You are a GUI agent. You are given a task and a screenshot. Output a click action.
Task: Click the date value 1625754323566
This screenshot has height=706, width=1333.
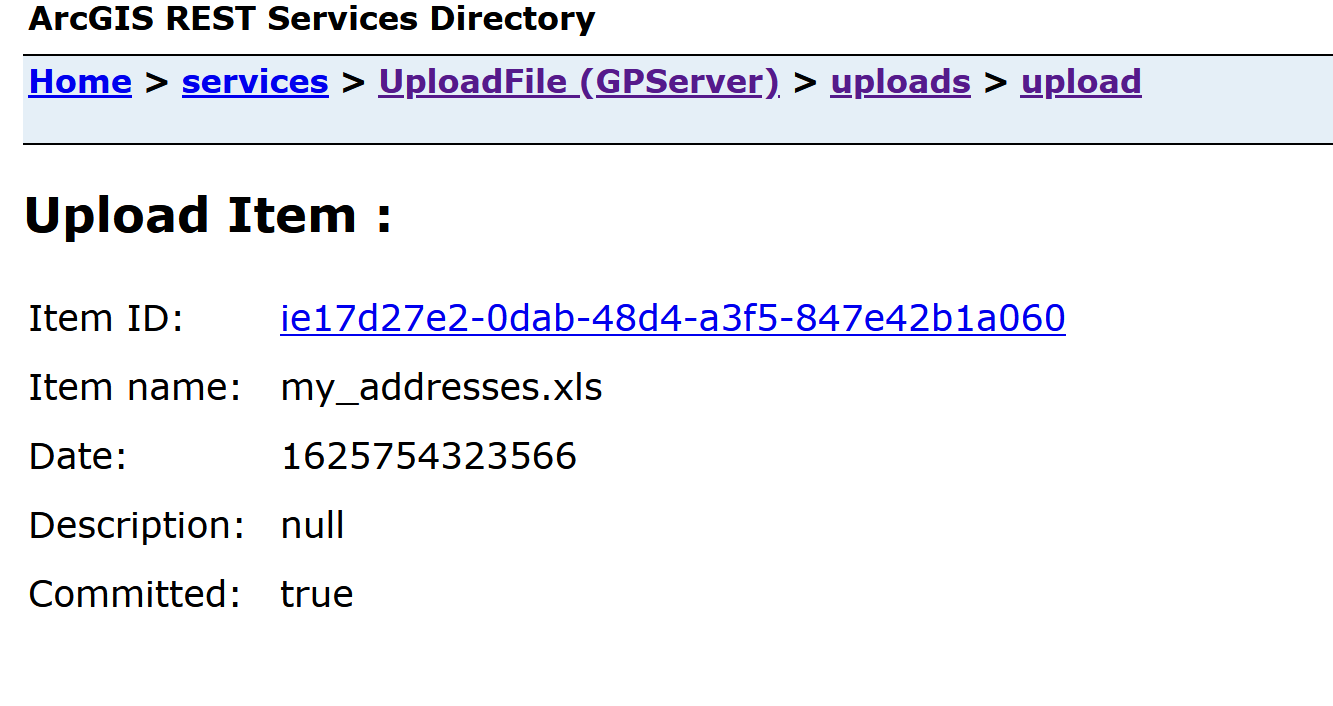(x=428, y=456)
